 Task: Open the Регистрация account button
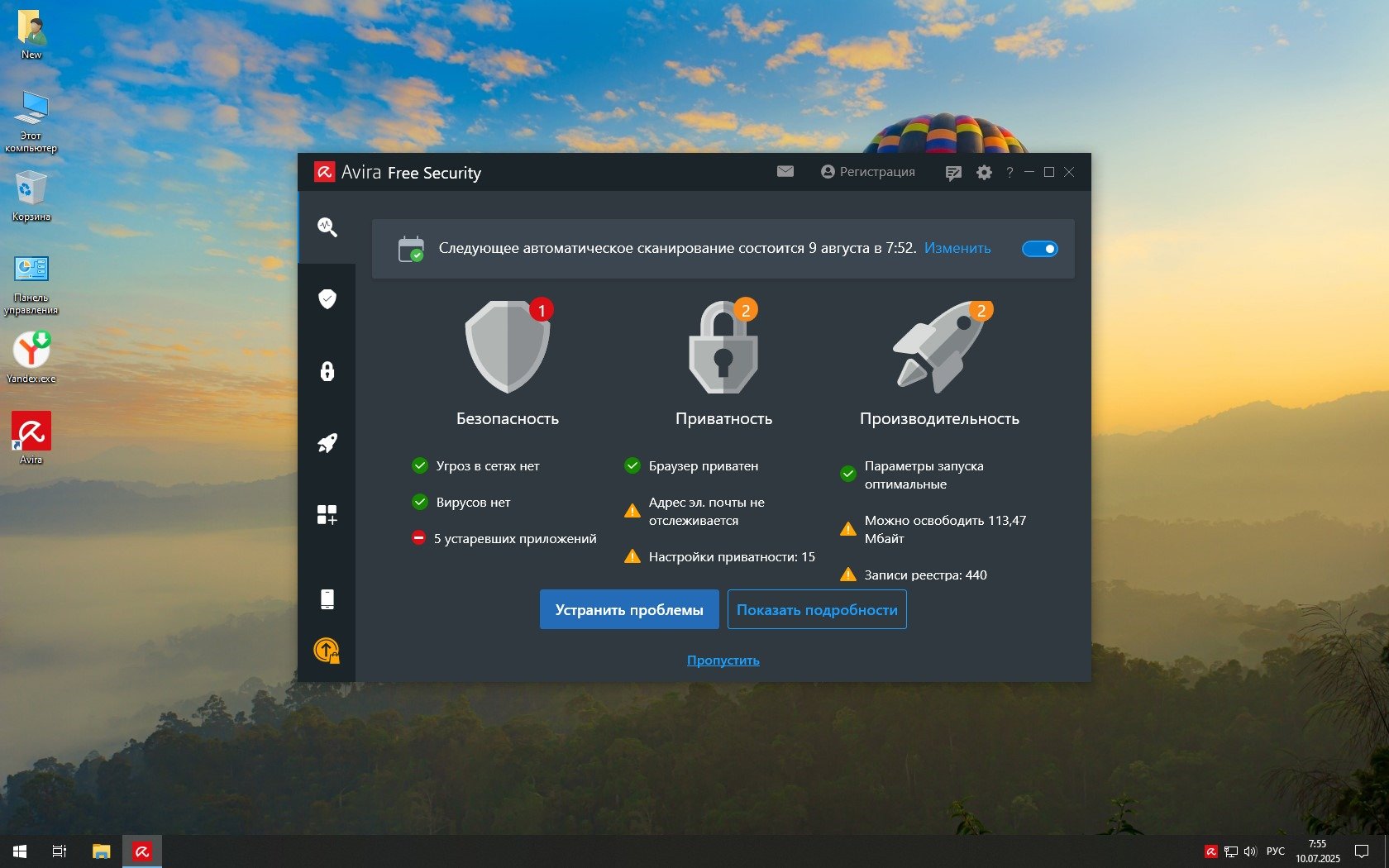coord(868,172)
